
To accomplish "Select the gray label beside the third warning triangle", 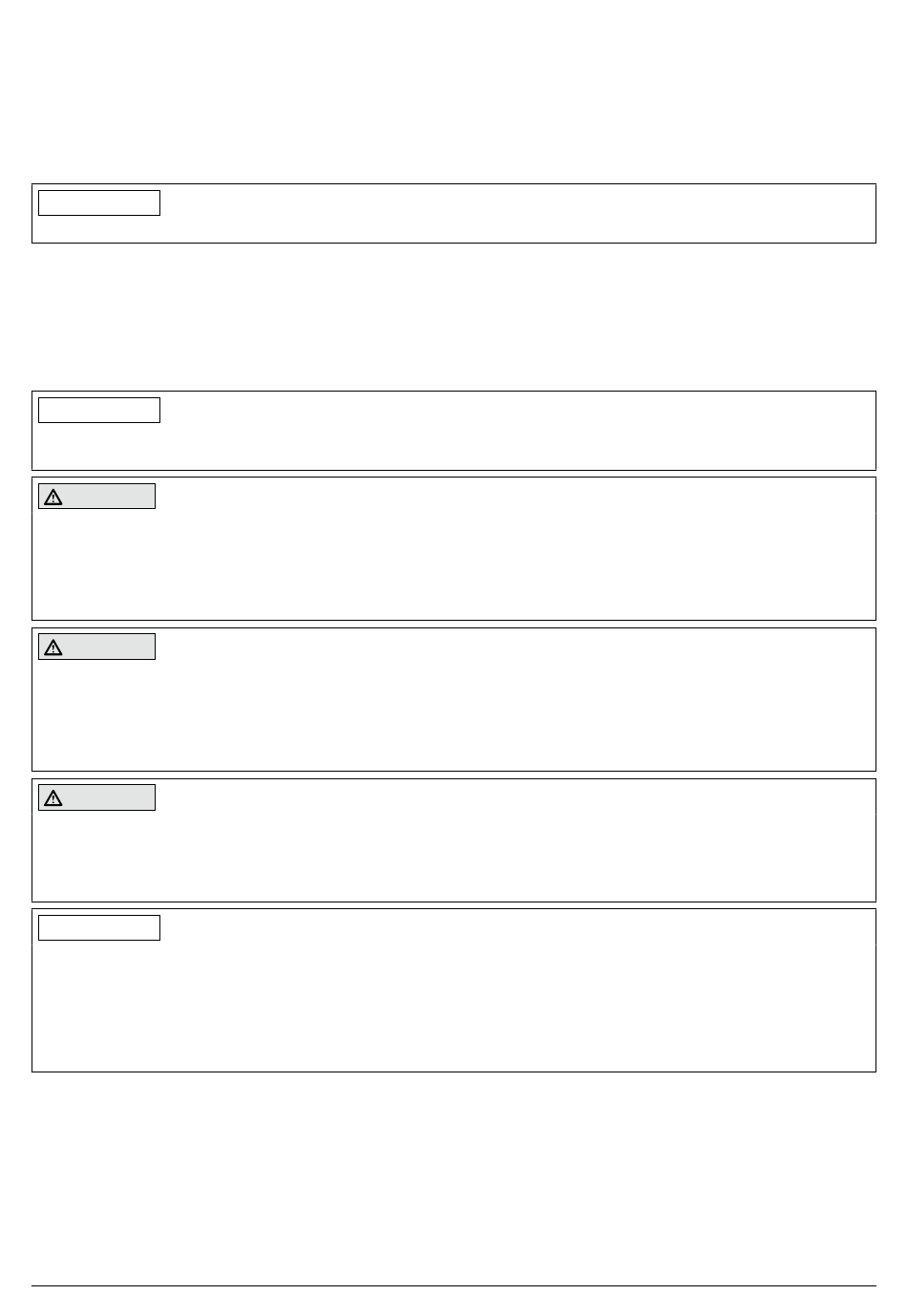I will click(x=96, y=798).
